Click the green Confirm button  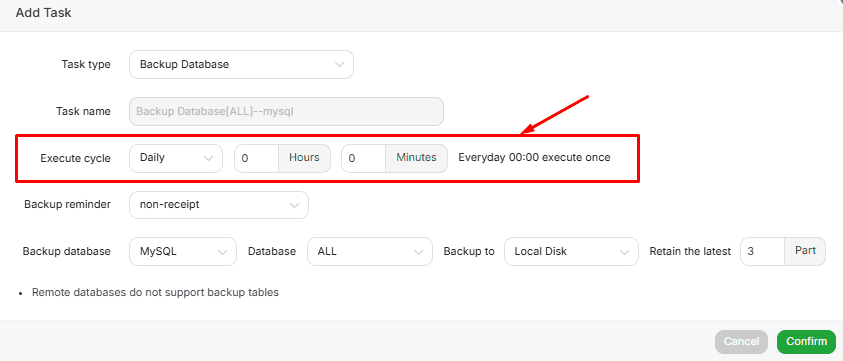click(806, 342)
